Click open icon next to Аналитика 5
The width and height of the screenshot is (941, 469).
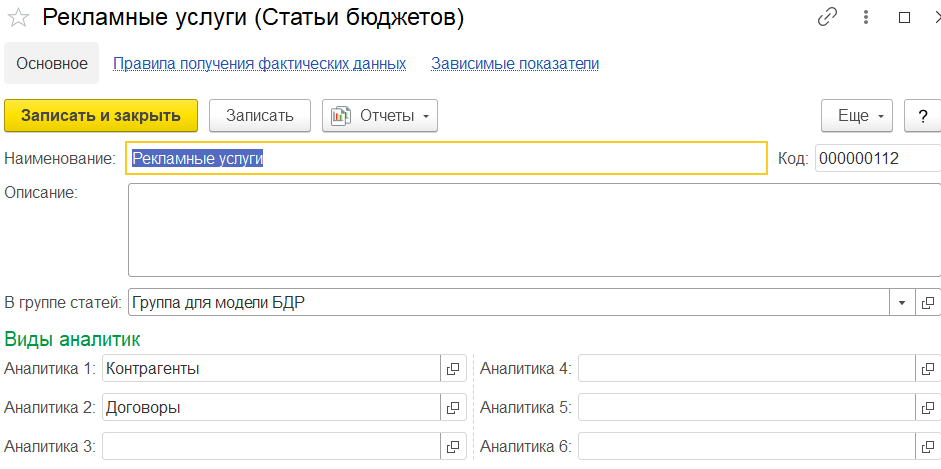tap(928, 408)
